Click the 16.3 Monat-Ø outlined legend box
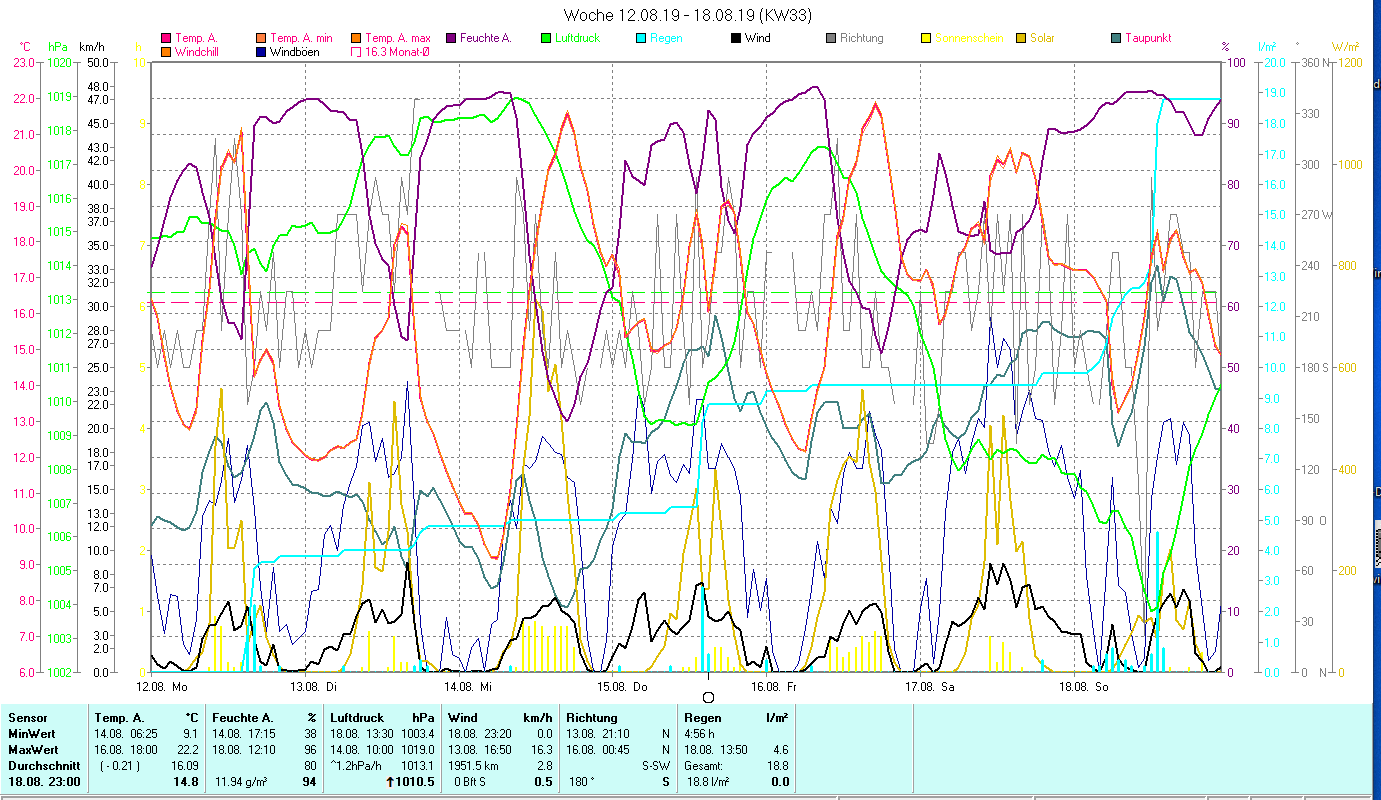Viewport: 1381px width, 800px height. click(x=355, y=52)
